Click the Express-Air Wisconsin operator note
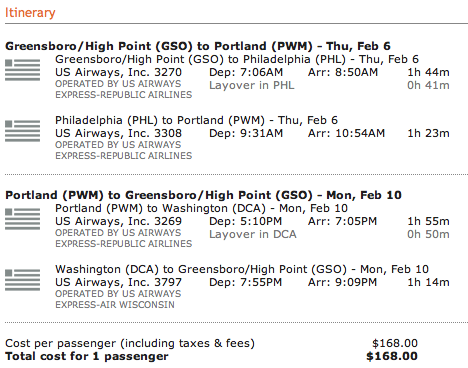 pyautogui.click(x=118, y=299)
